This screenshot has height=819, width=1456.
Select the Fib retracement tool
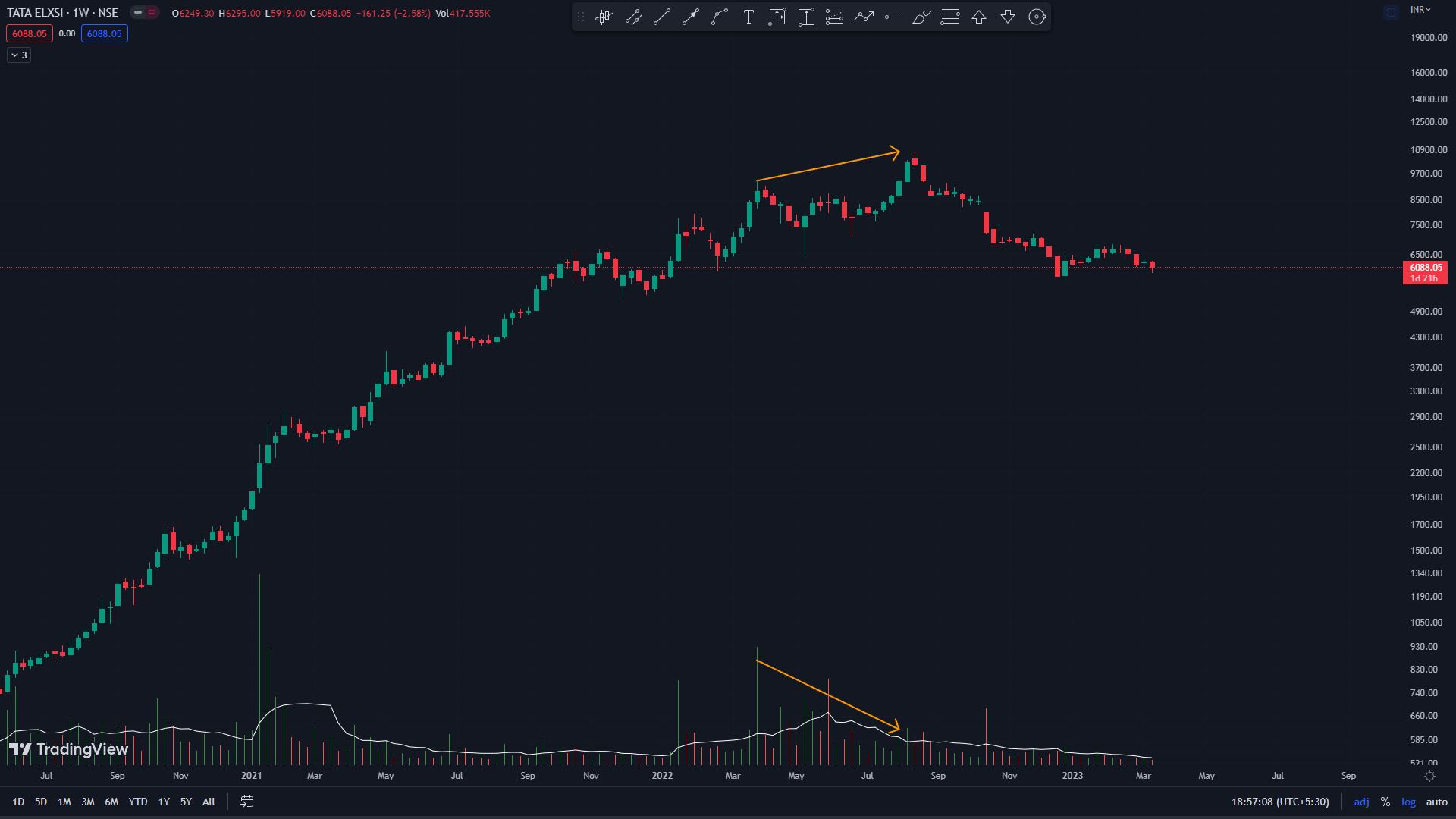(x=835, y=17)
